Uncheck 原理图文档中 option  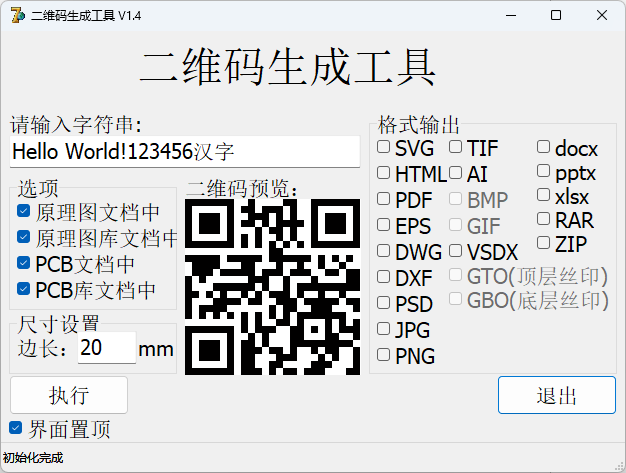[x=24, y=211]
